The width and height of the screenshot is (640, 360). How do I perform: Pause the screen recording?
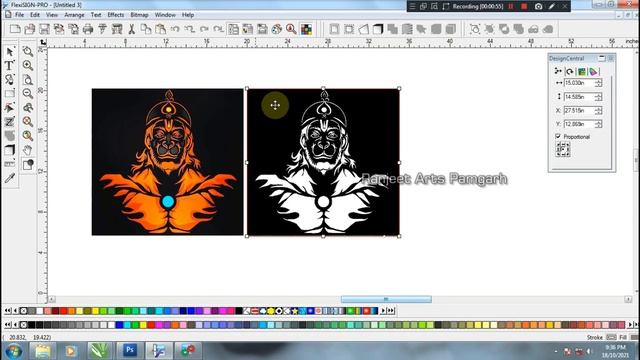tap(511, 6)
